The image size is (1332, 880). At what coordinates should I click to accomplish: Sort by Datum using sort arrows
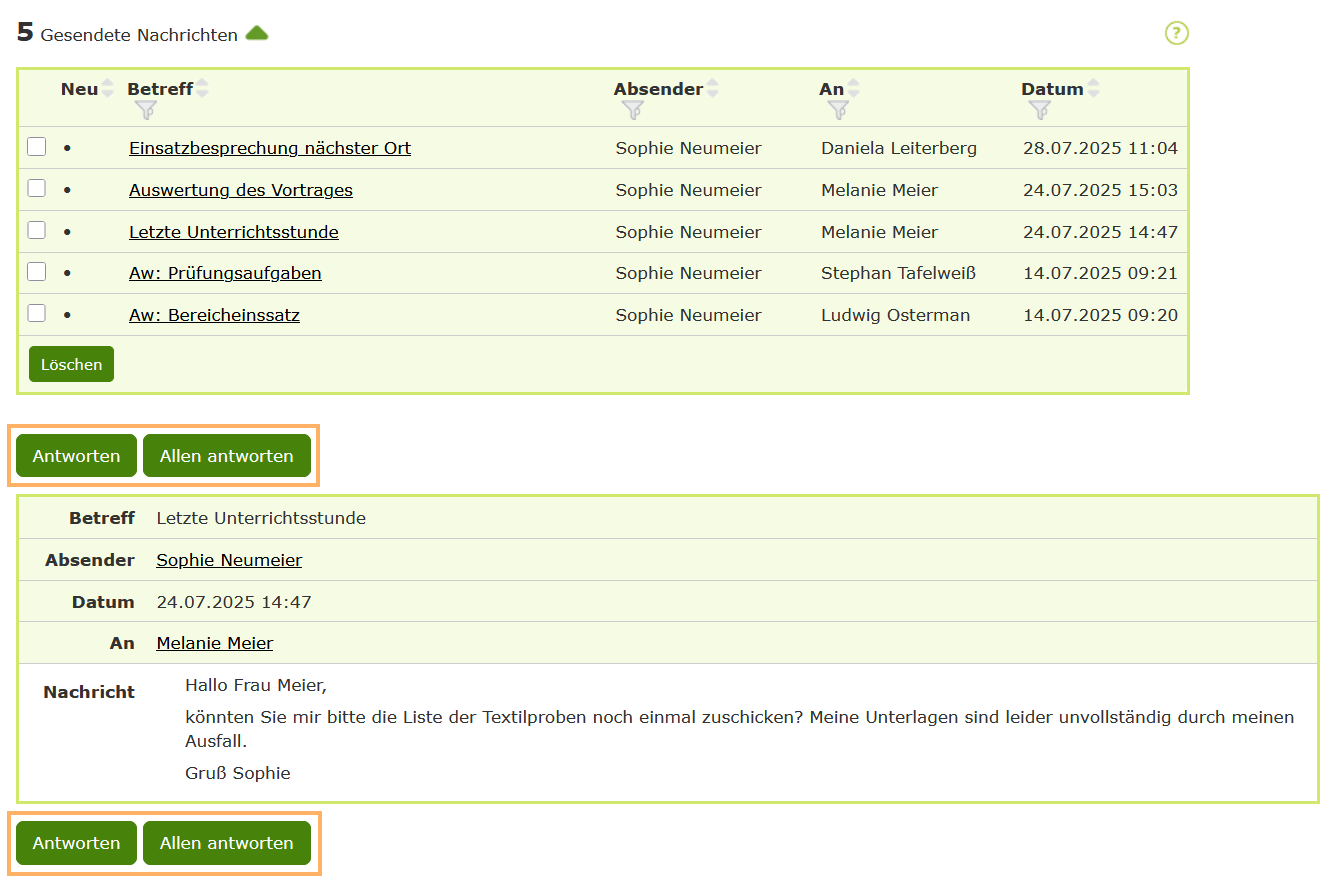click(x=1093, y=89)
